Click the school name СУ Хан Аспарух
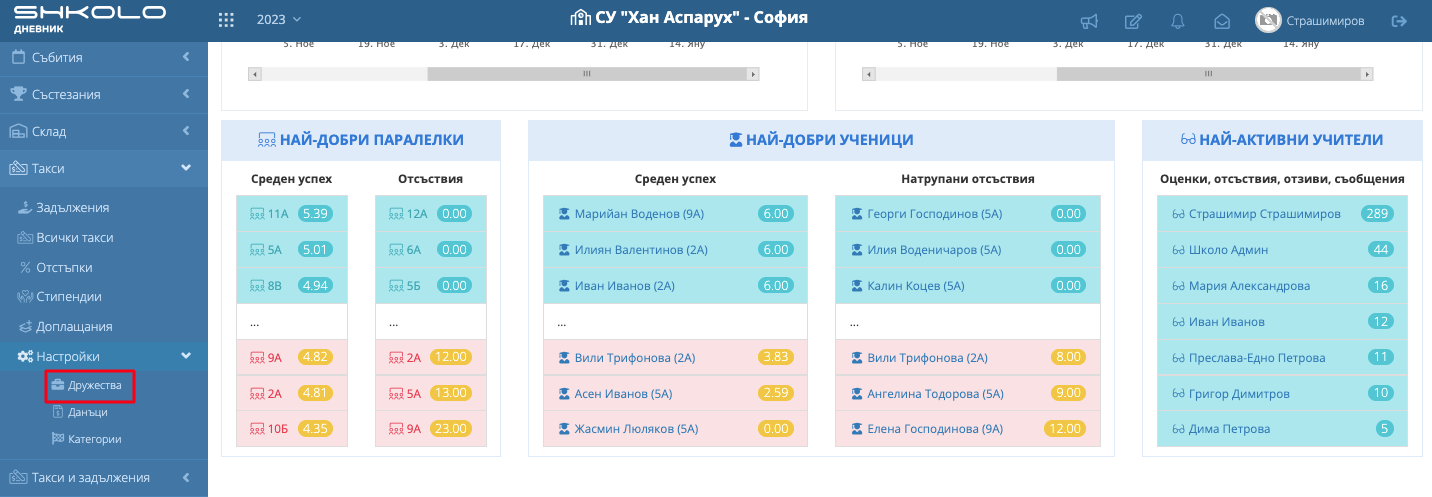This screenshot has height=497, width=1432. pos(689,18)
